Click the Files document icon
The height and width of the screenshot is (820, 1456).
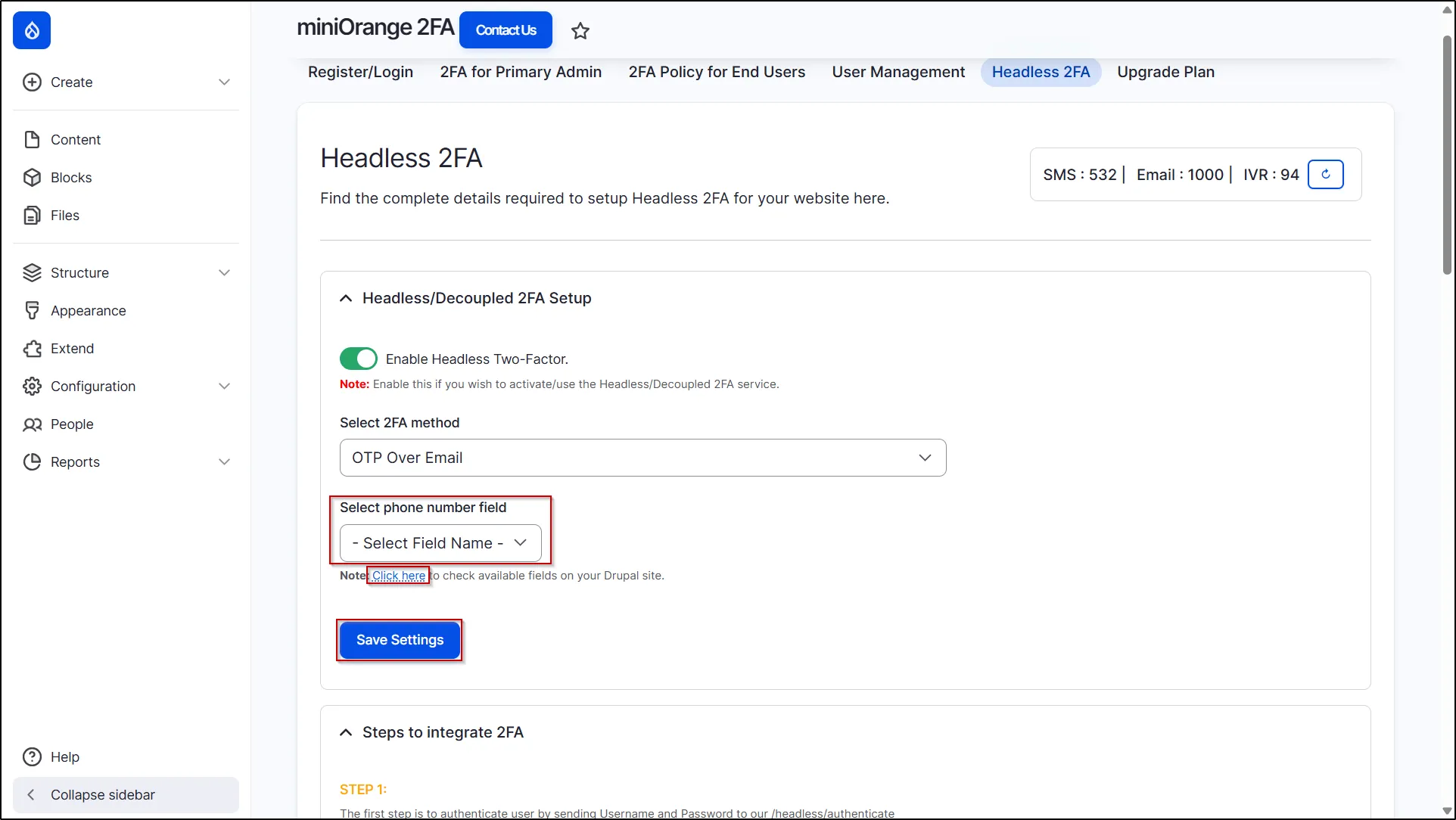point(32,215)
